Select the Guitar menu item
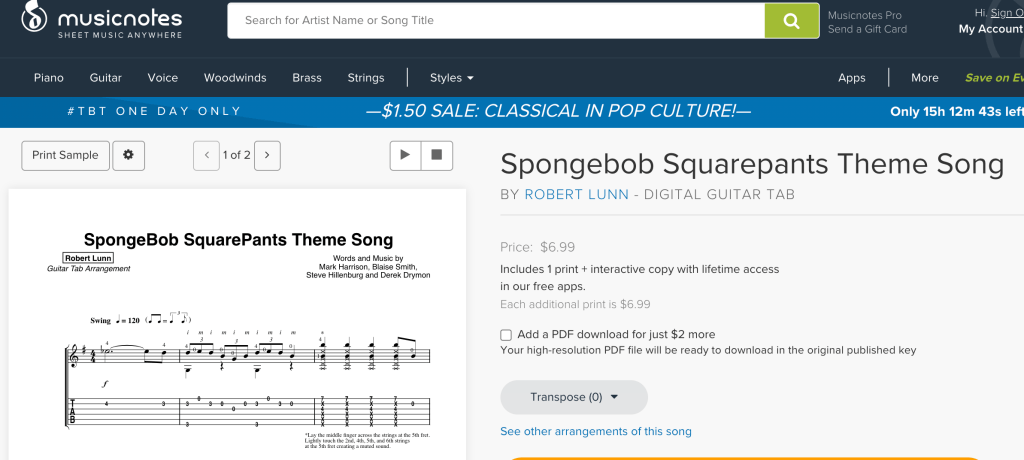The height and width of the screenshot is (460, 1024). [106, 78]
